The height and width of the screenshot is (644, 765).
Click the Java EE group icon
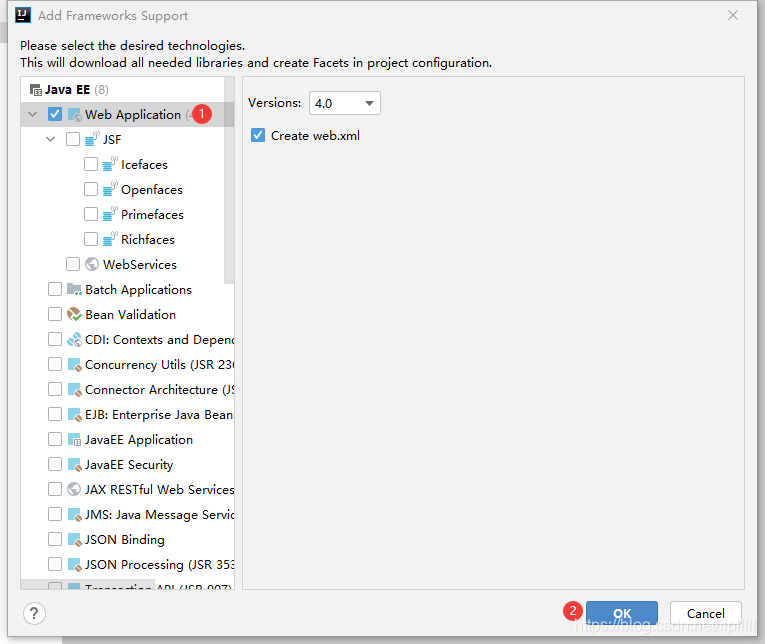tap(36, 90)
